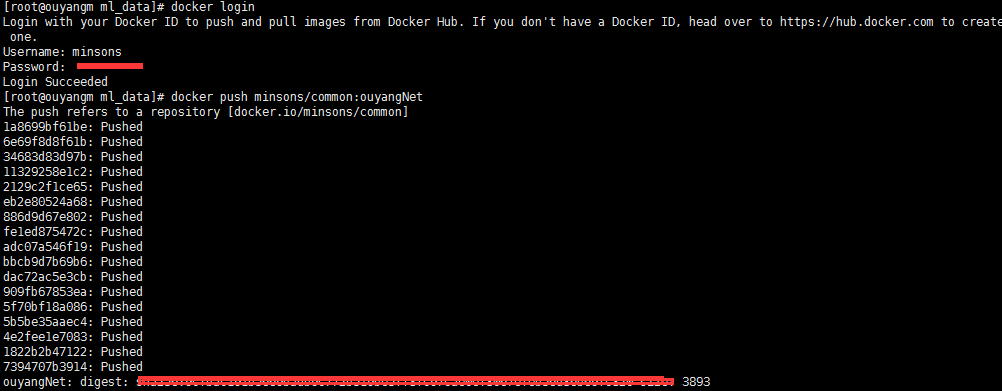
Task: Click layer ID 1a8699bf61be
Action: click(49, 126)
